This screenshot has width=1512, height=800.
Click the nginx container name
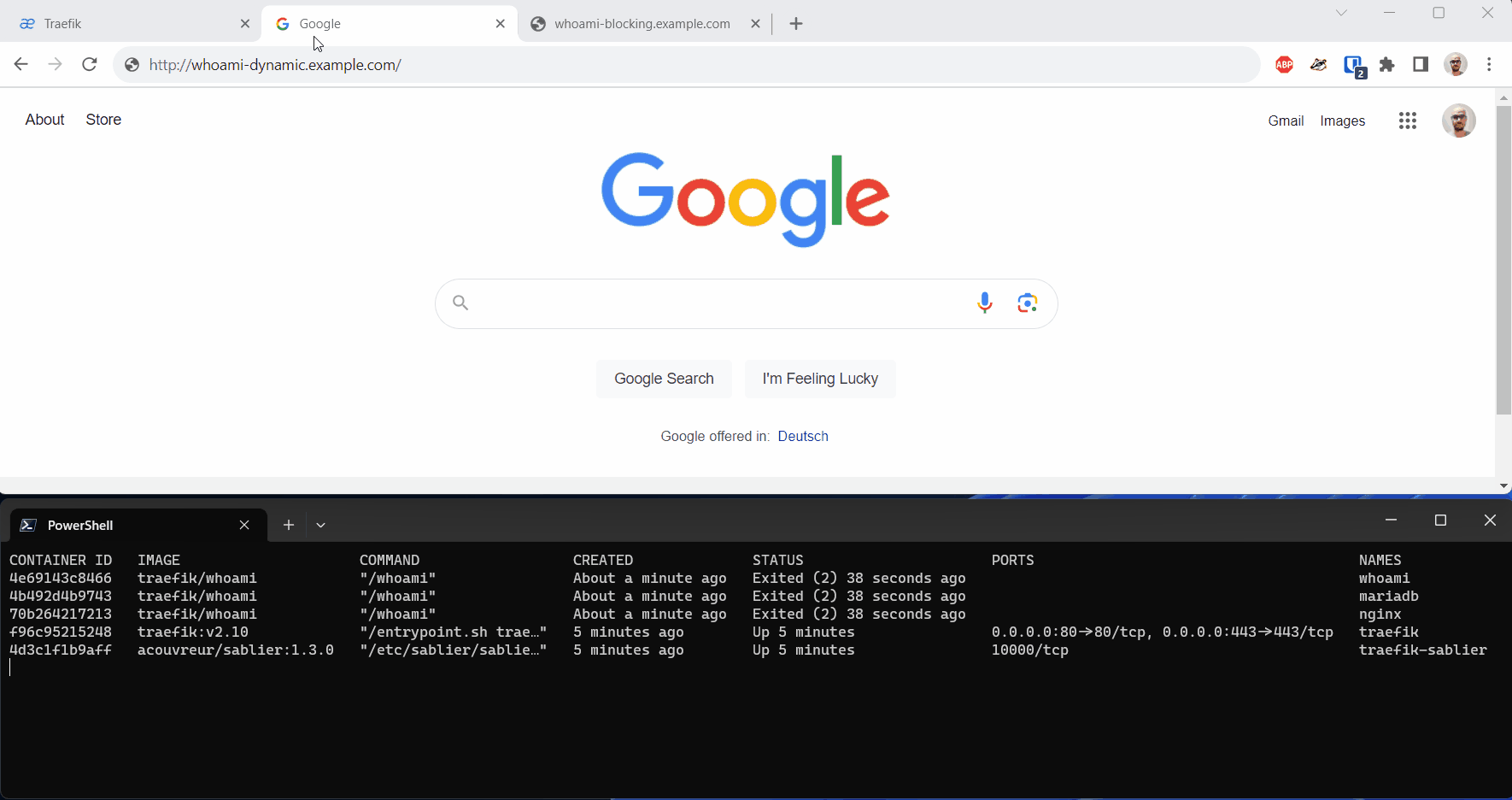click(1380, 615)
